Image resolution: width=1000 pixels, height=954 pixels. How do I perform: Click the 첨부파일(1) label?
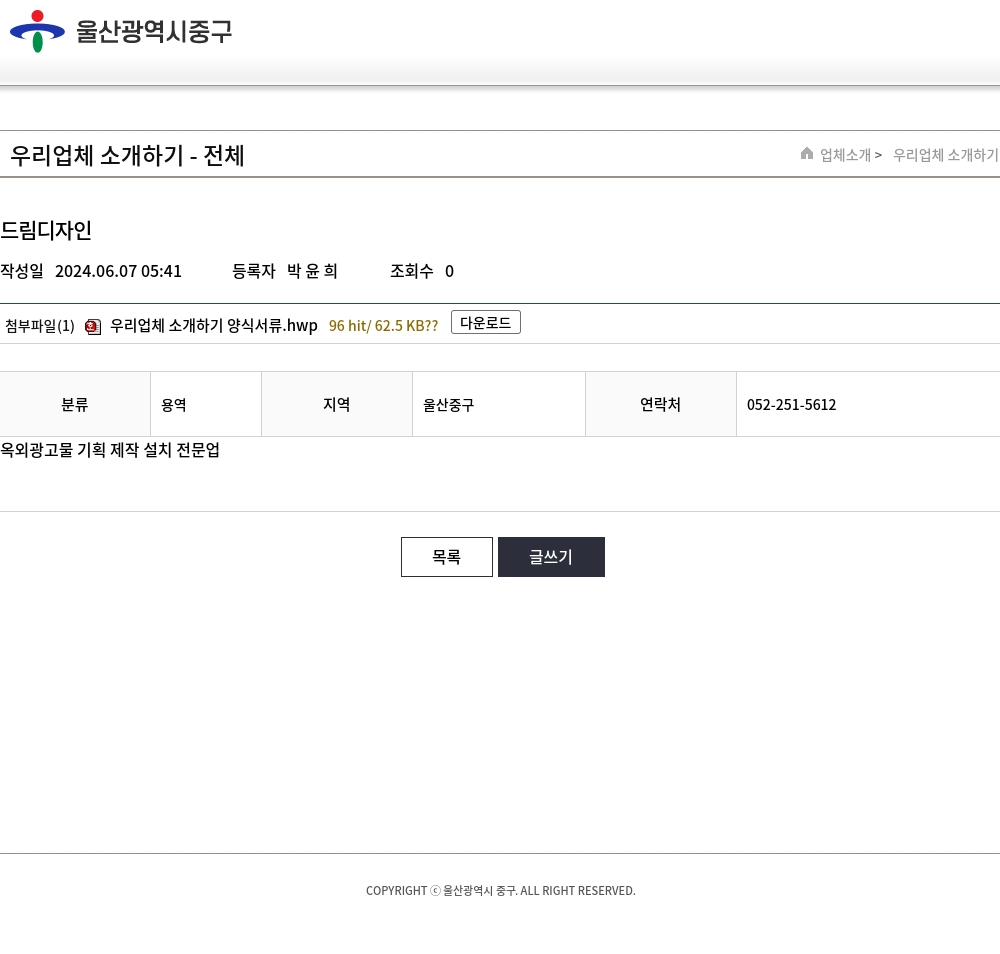point(40,327)
